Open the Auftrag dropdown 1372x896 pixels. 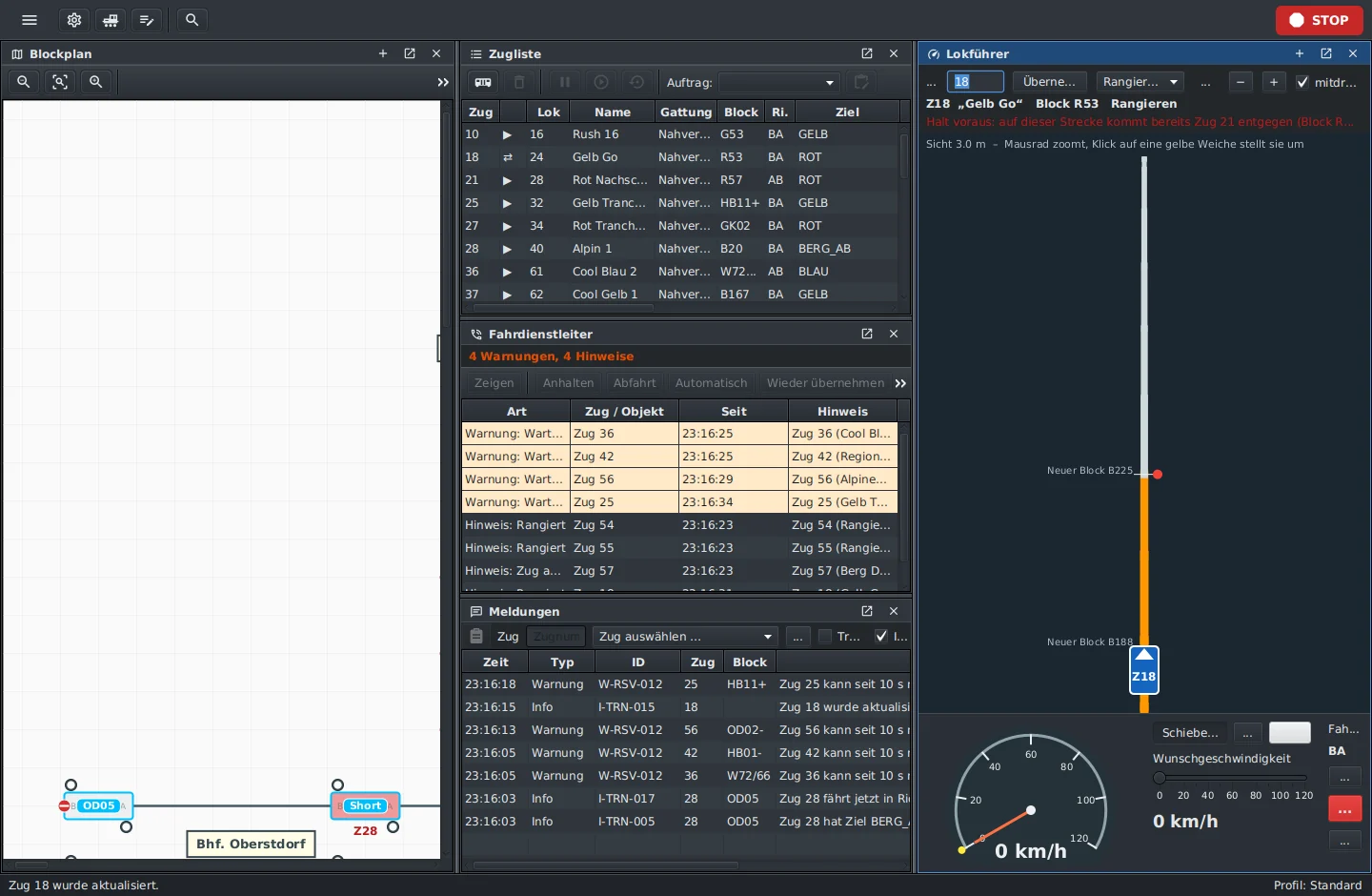(x=778, y=83)
